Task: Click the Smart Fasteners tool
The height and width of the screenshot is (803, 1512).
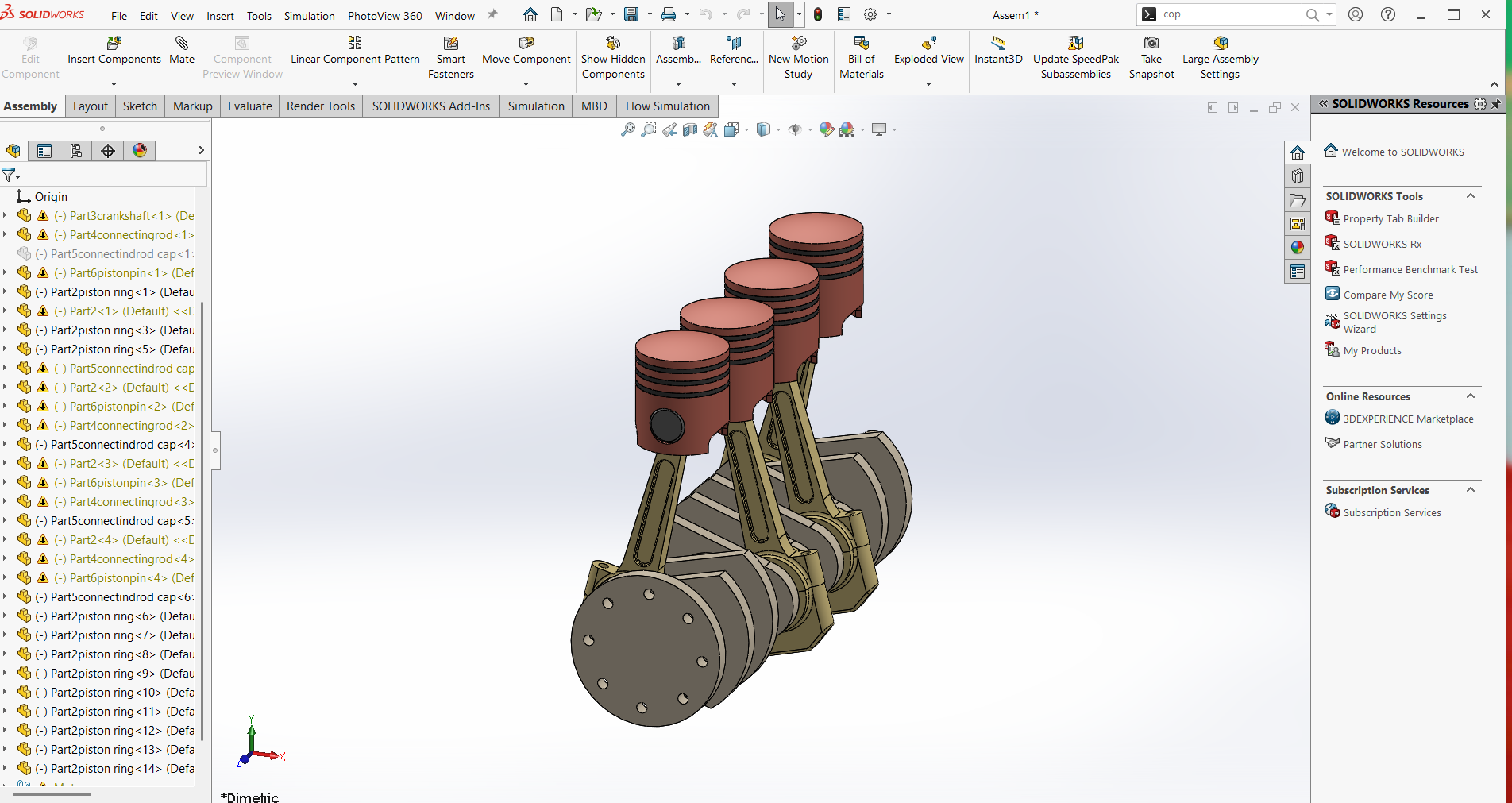Action: [x=451, y=57]
